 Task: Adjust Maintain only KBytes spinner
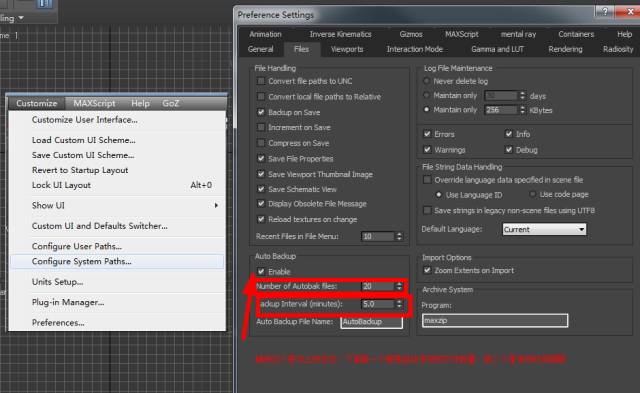(522, 110)
